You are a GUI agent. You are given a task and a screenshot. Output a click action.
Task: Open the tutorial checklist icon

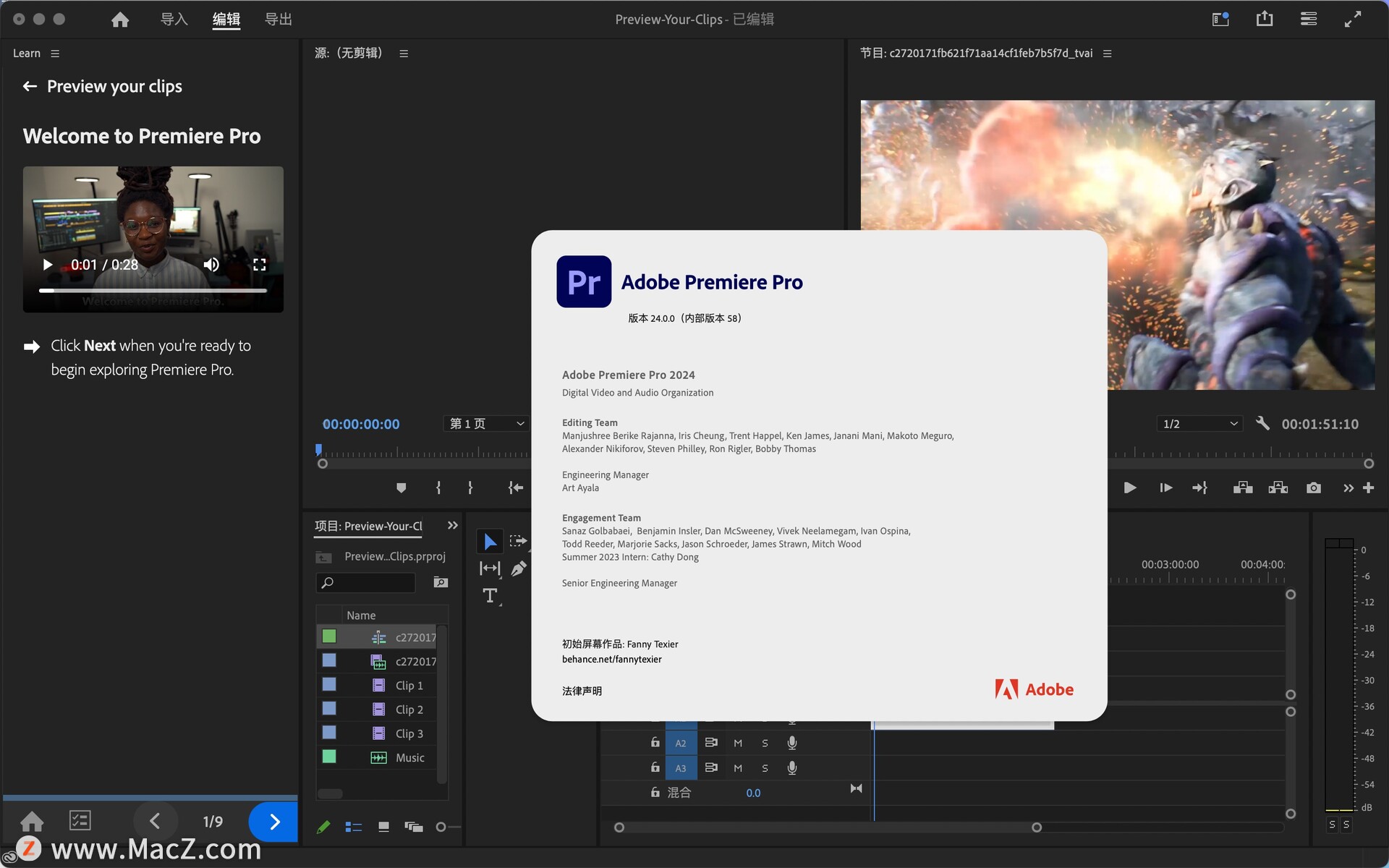tap(80, 821)
